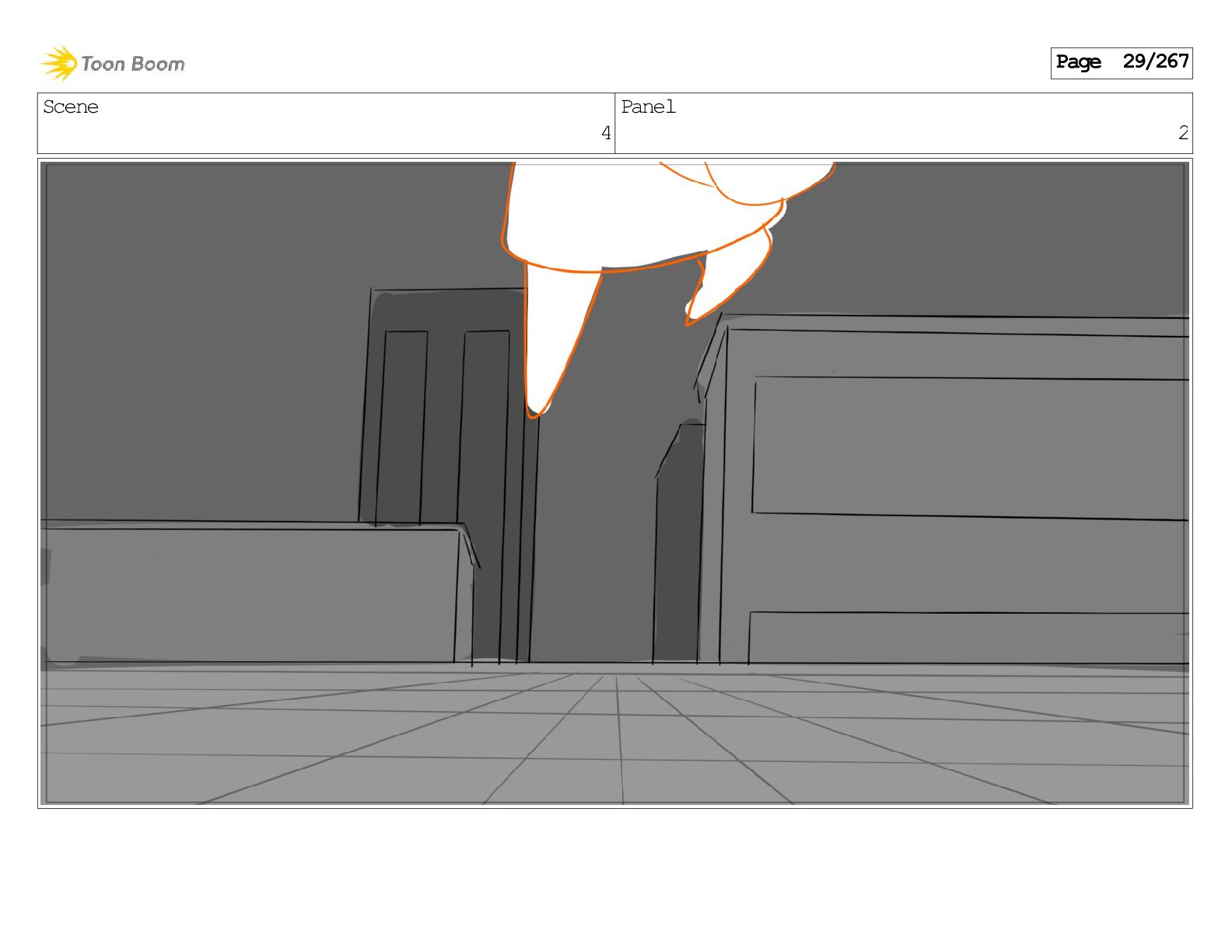Click the storyboard panel drawing

(x=615, y=483)
